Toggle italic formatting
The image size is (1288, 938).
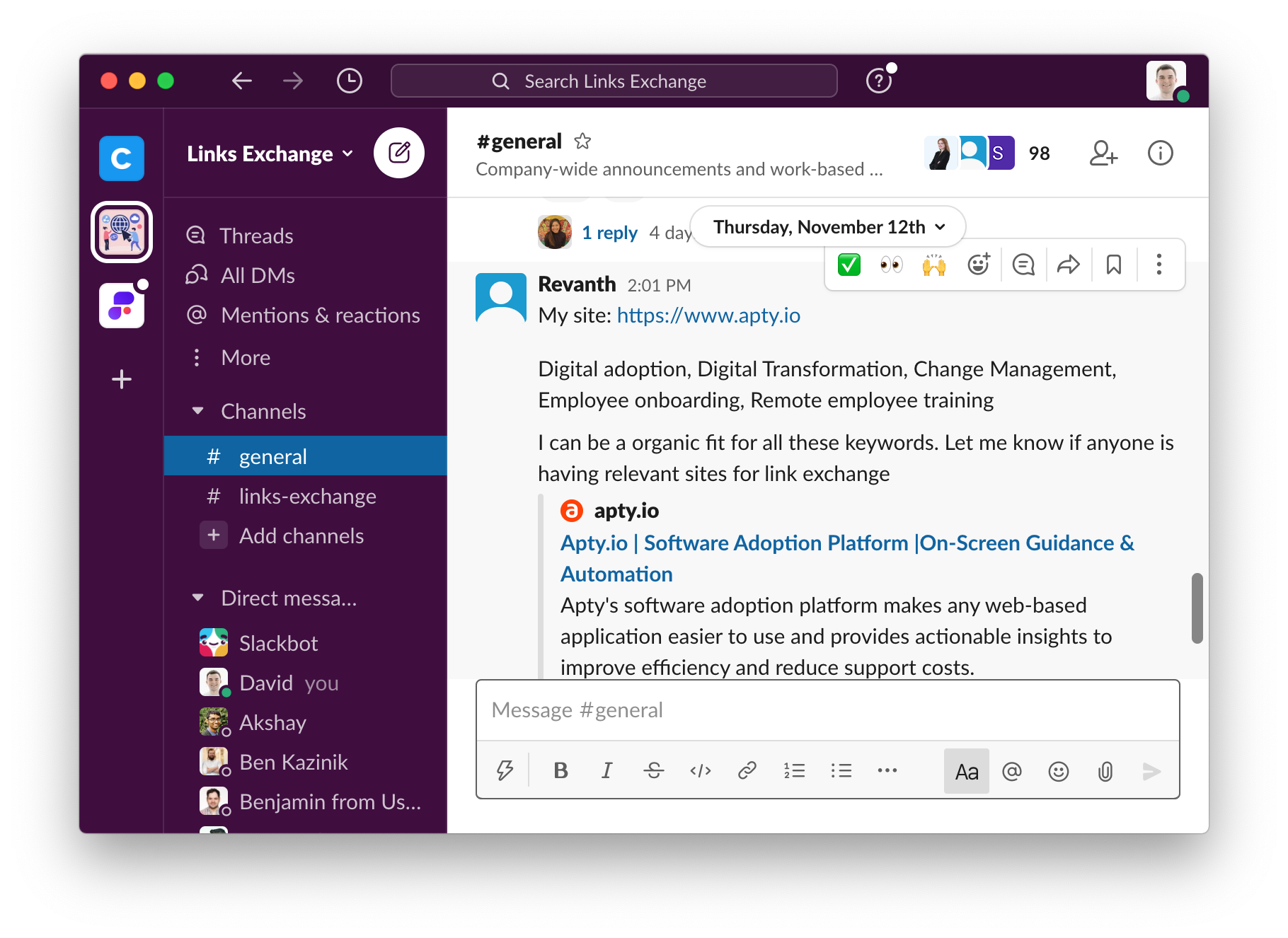(606, 770)
